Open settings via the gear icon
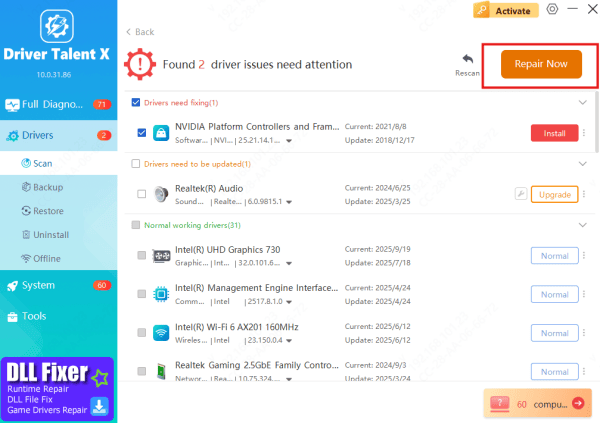This screenshot has width=600, height=423. click(x=552, y=10)
